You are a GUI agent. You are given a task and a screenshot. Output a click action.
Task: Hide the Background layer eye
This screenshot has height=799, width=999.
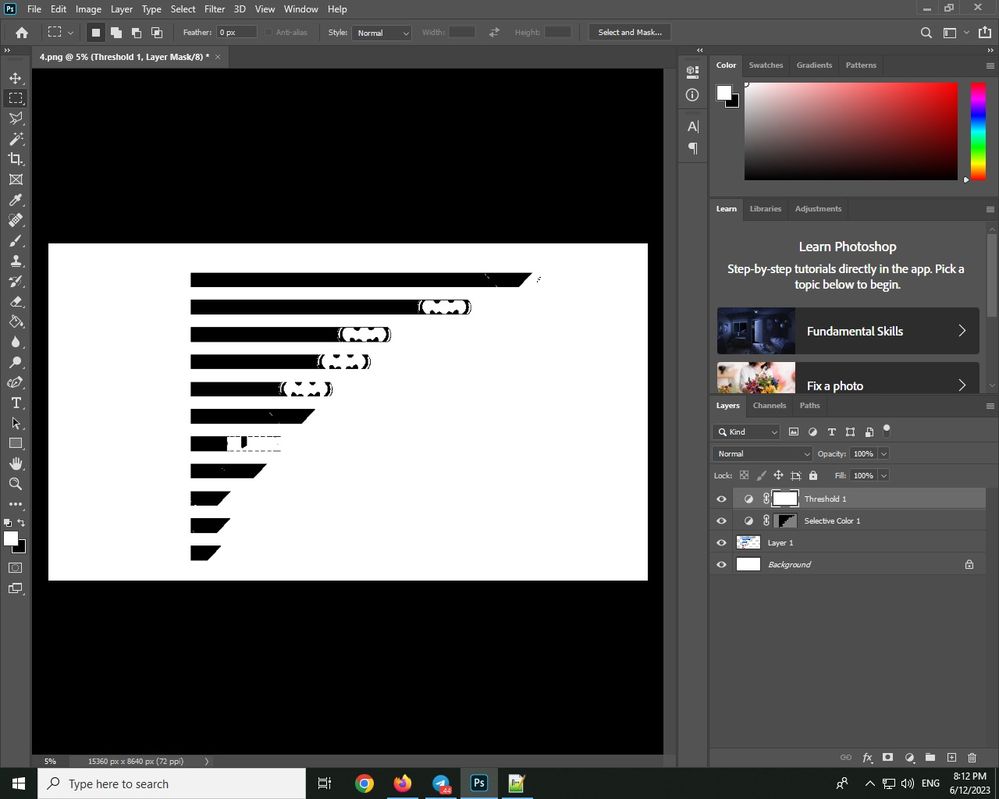[721, 565]
